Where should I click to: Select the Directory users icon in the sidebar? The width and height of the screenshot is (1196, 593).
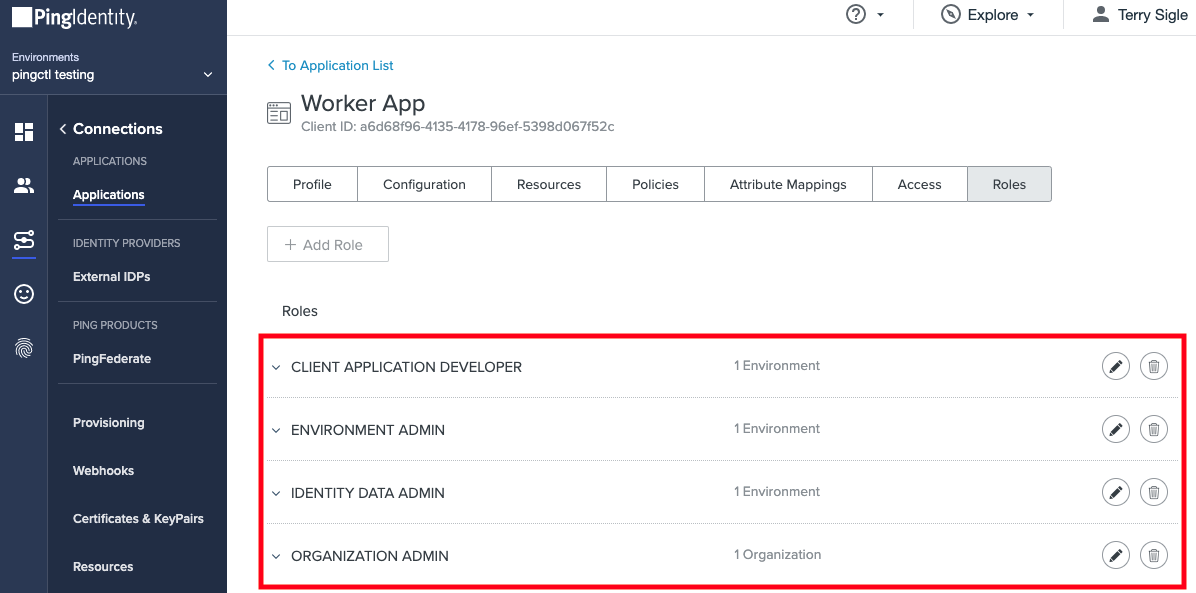tap(23, 186)
